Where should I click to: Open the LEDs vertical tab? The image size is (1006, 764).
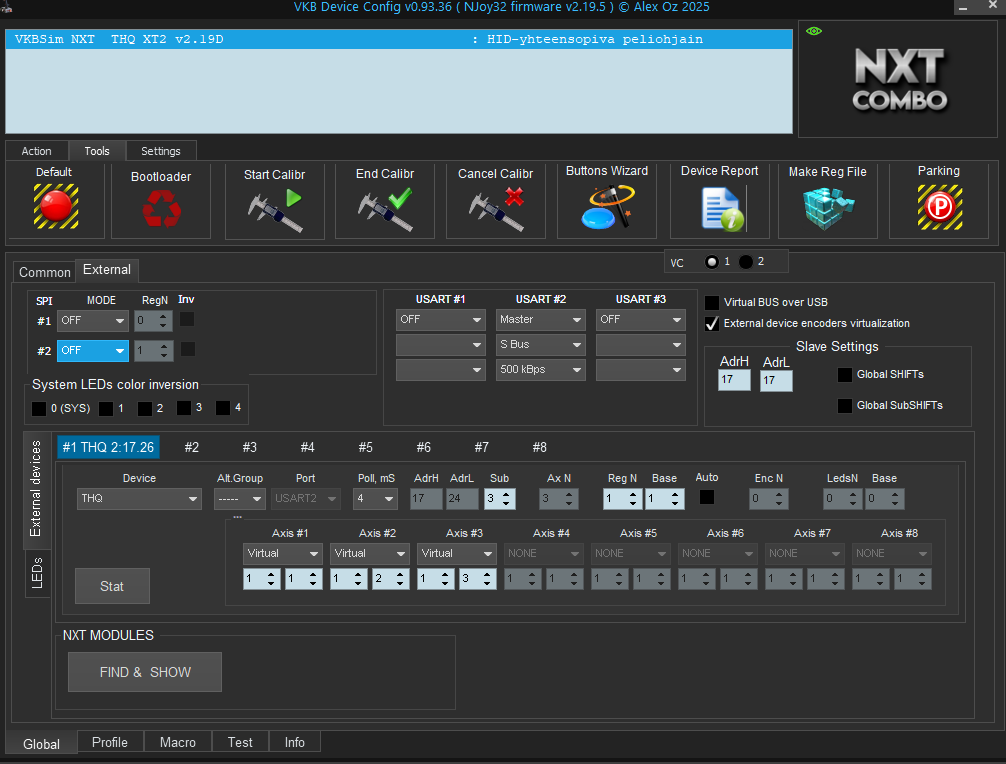37,573
